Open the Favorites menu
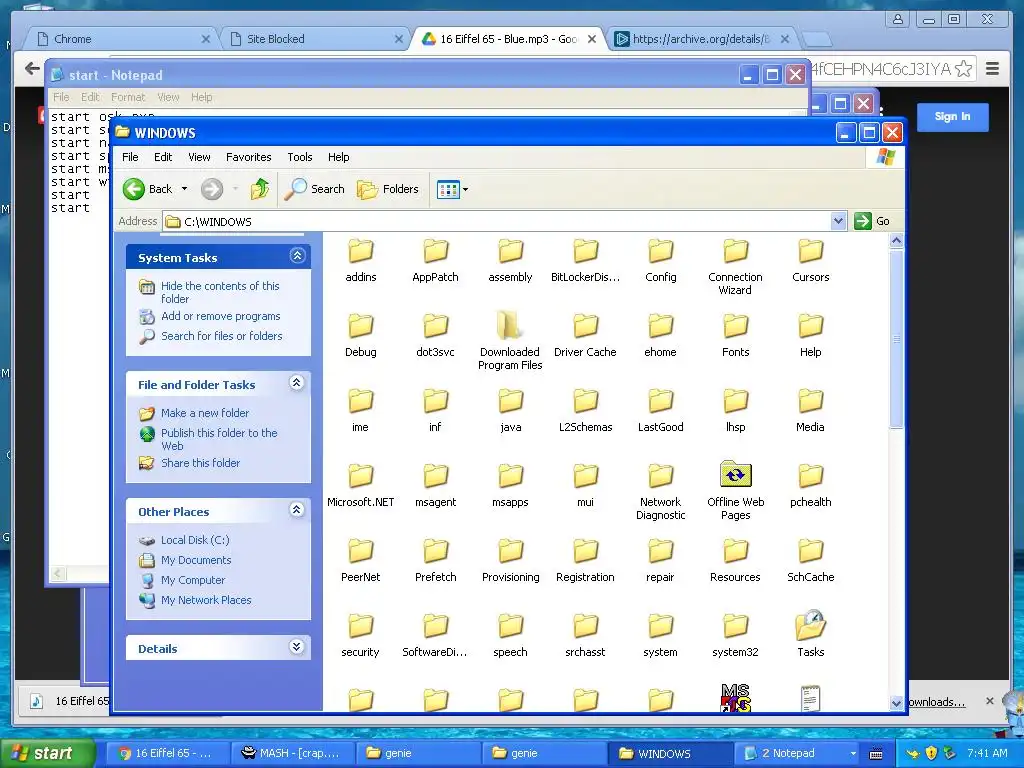Image resolution: width=1024 pixels, height=768 pixels. click(x=248, y=157)
